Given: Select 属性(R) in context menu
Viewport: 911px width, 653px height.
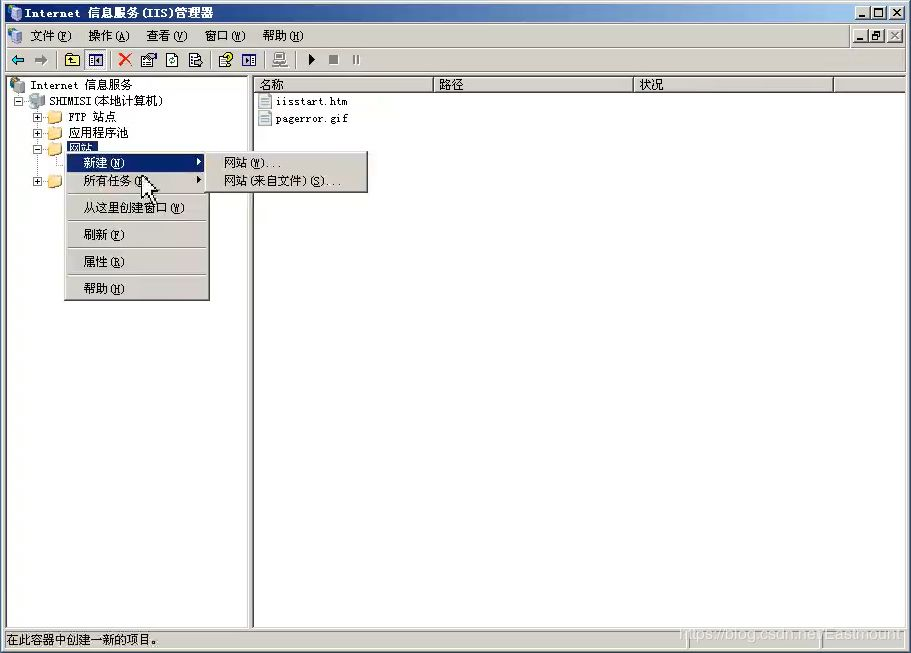Looking at the screenshot, I should tap(136, 262).
